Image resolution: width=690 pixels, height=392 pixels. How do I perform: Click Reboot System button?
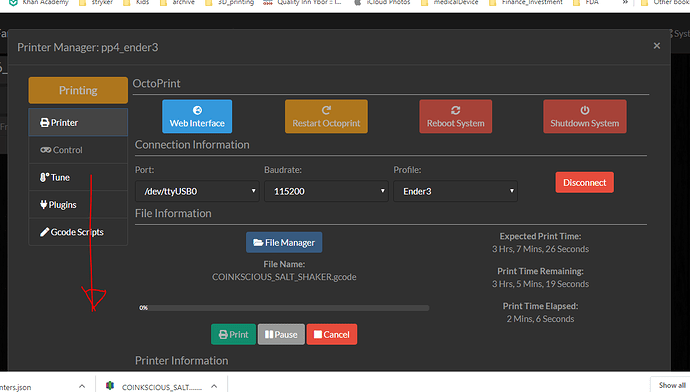point(455,116)
